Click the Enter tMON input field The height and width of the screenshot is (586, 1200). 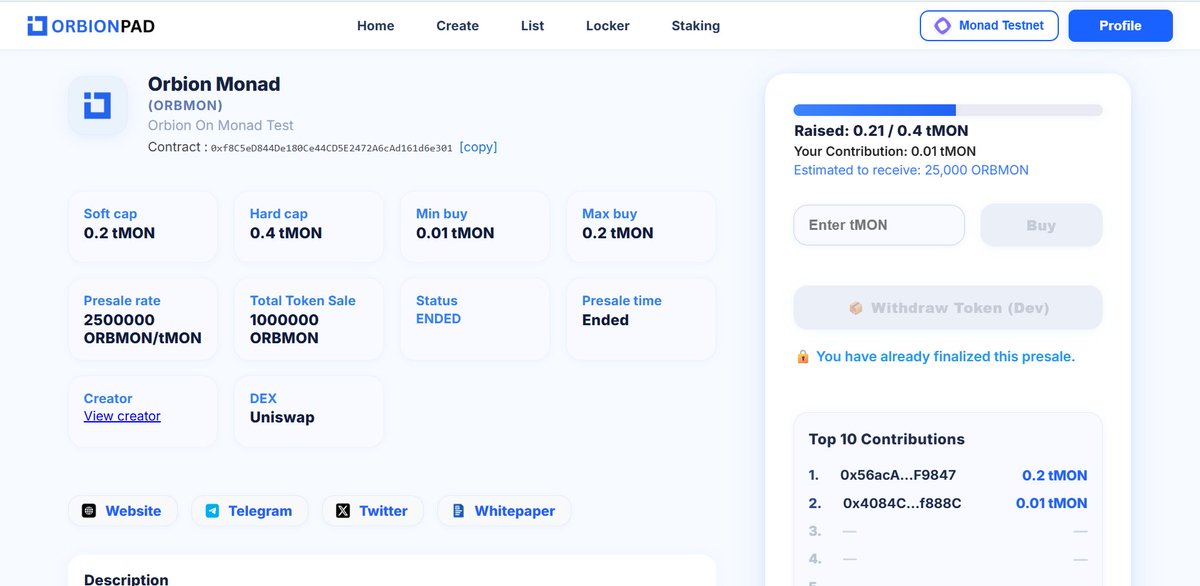click(879, 225)
